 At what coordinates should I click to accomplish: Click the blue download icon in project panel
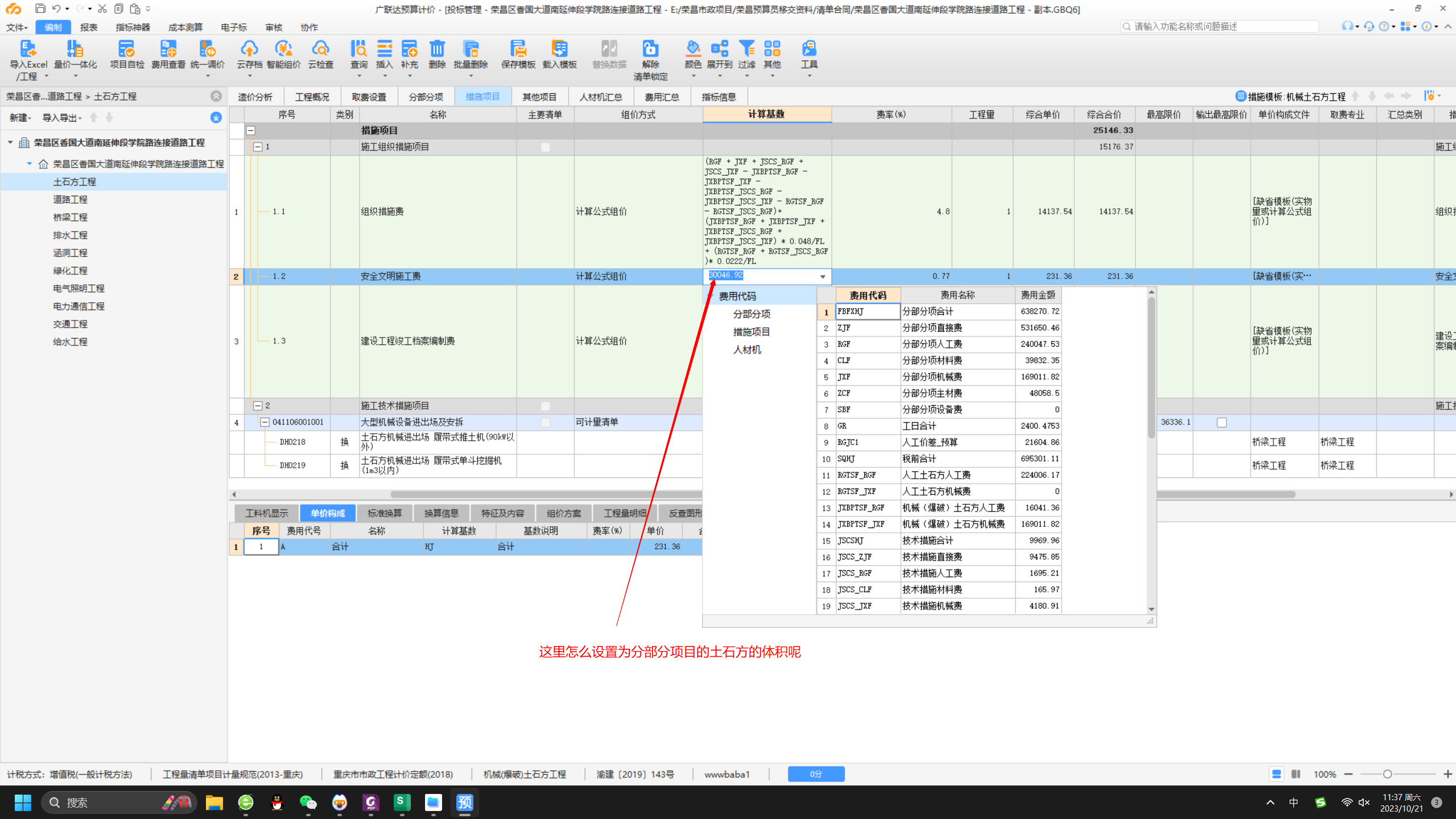[216, 117]
